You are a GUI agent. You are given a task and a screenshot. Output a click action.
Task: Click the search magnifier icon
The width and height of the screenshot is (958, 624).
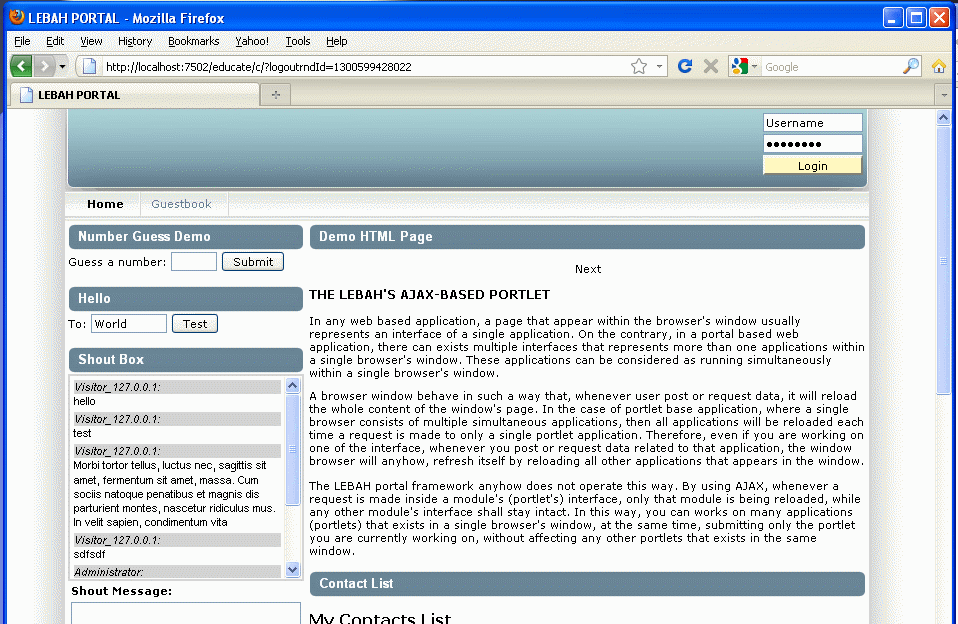910,66
